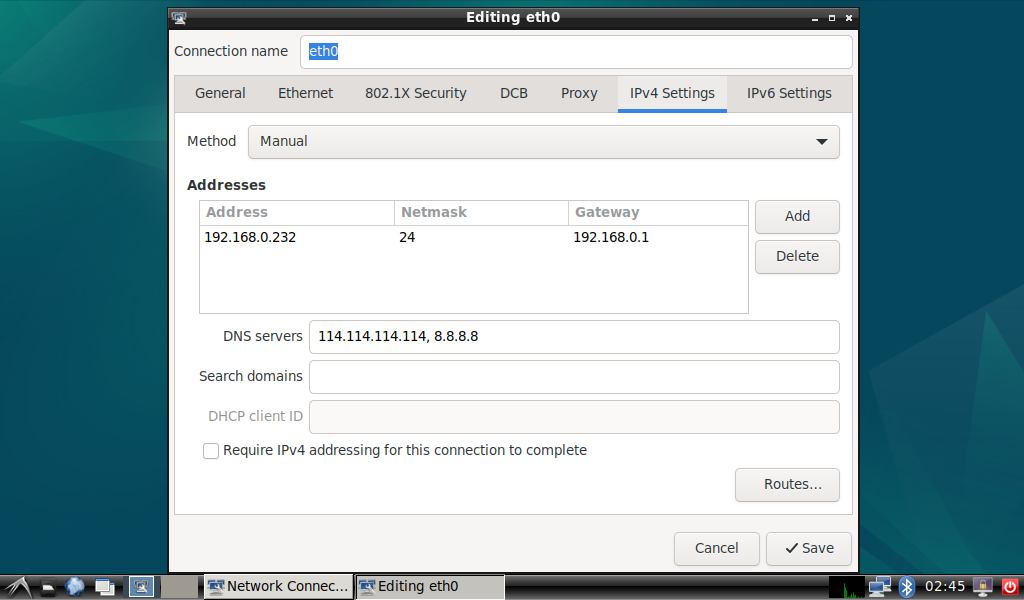Open the Kali application menu in the taskbar
The height and width of the screenshot is (600, 1024).
tap(18, 587)
